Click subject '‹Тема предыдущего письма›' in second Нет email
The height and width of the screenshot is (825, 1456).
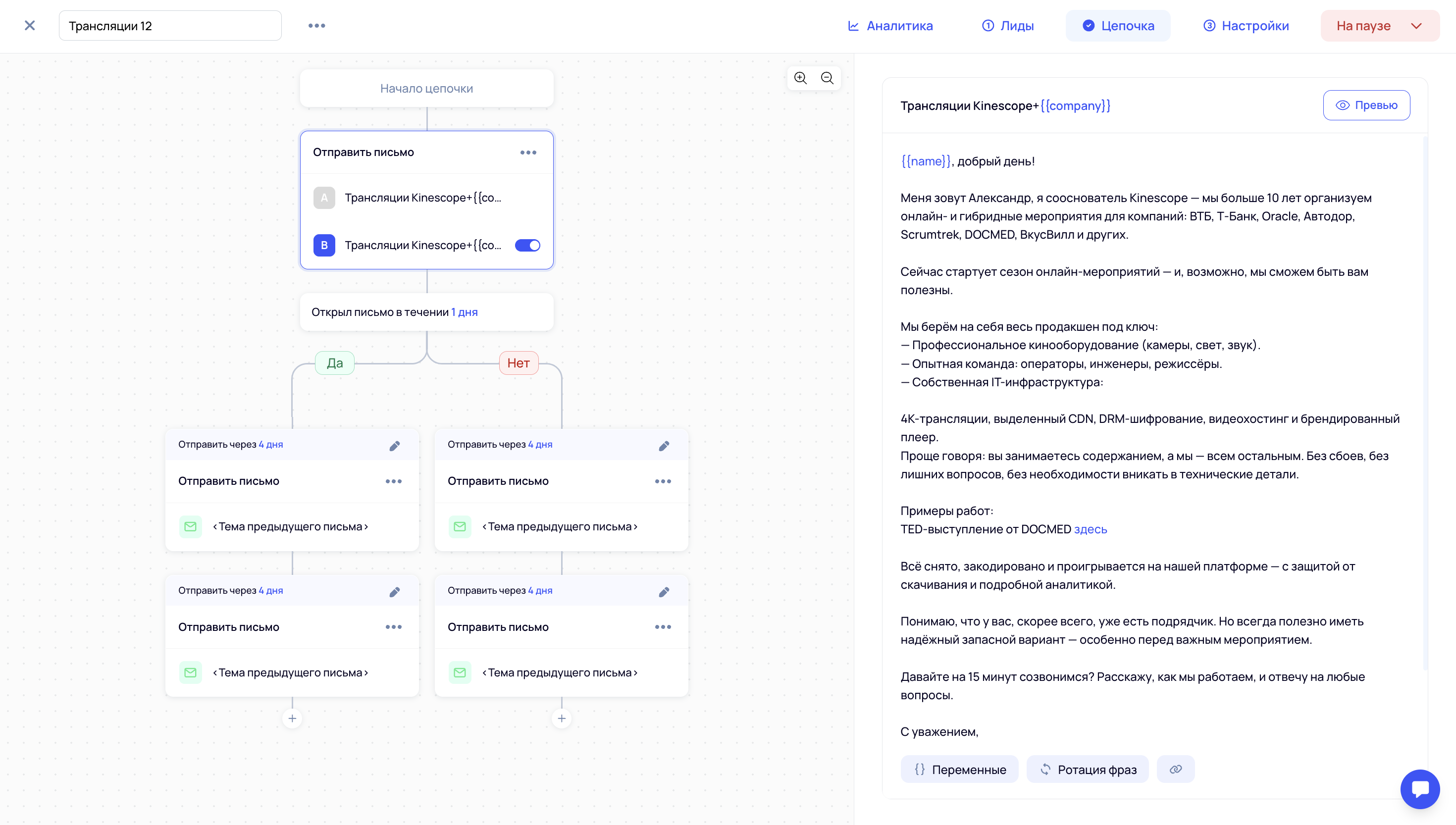[560, 673]
